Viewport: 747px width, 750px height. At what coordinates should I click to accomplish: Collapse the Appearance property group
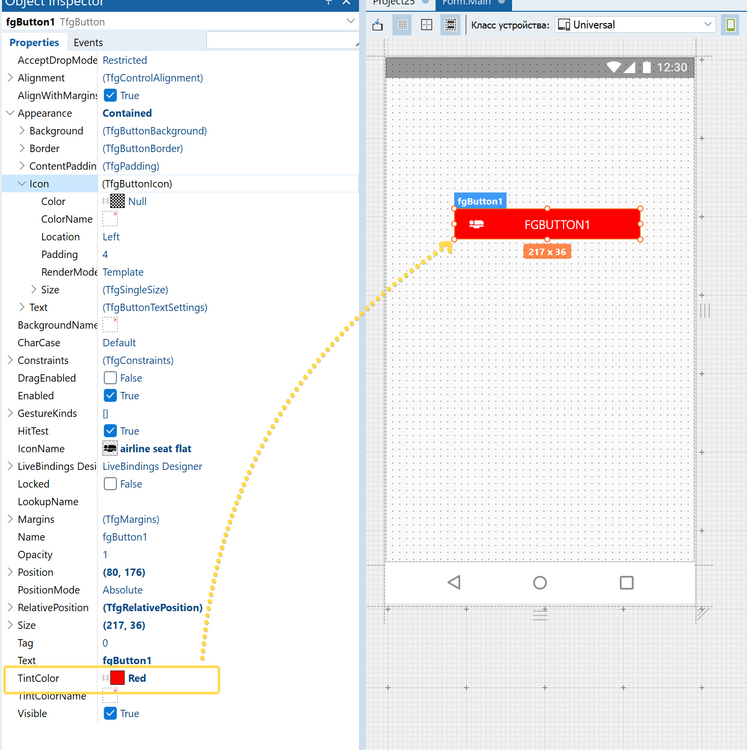coord(10,114)
